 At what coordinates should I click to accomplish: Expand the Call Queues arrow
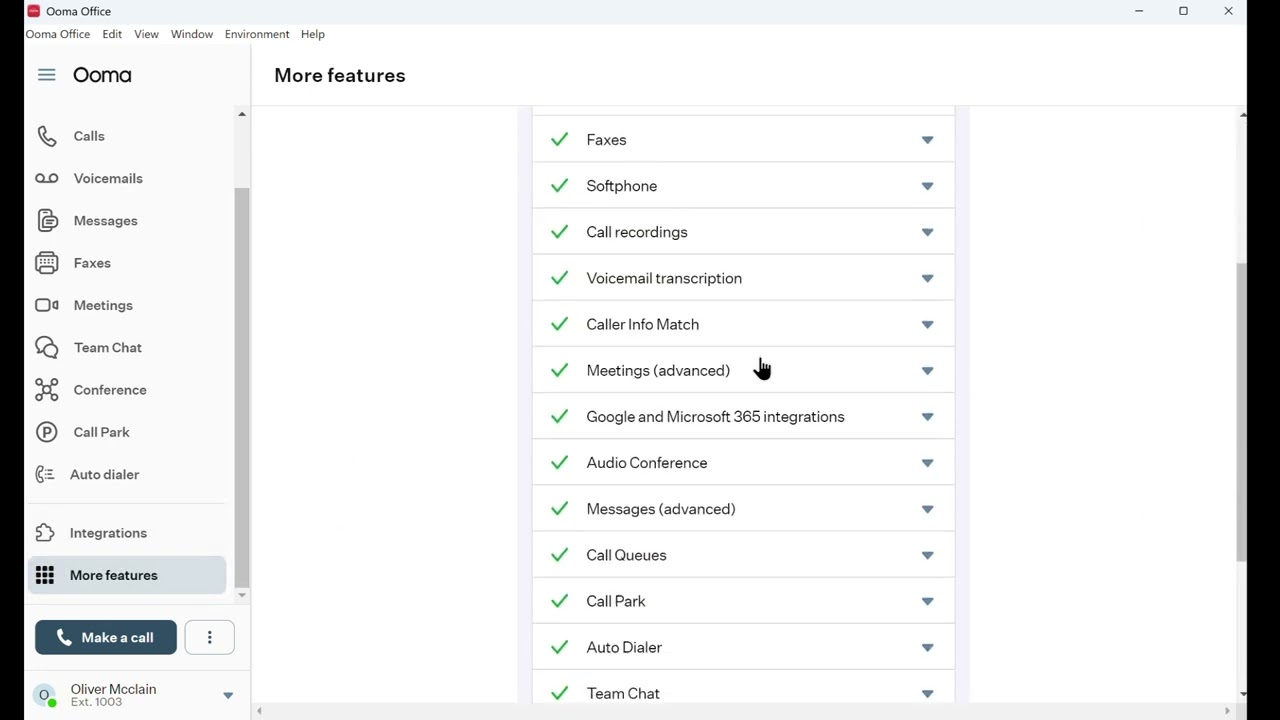coord(927,555)
